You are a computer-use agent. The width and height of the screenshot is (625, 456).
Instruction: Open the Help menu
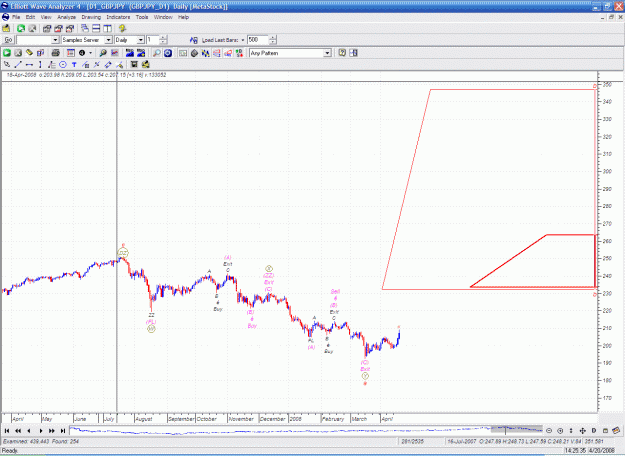pyautogui.click(x=183, y=17)
